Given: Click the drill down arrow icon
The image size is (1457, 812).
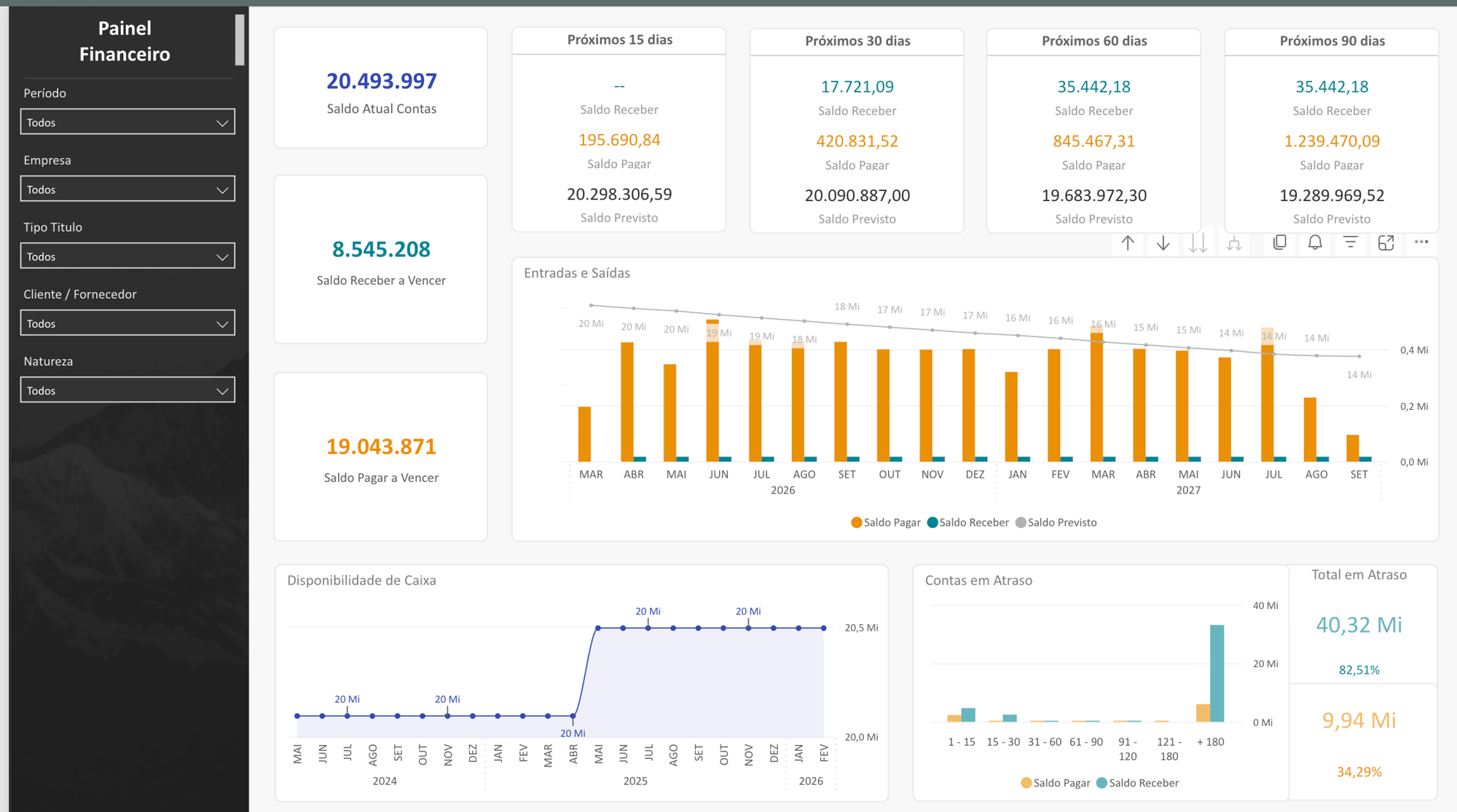Looking at the screenshot, I should (1163, 243).
